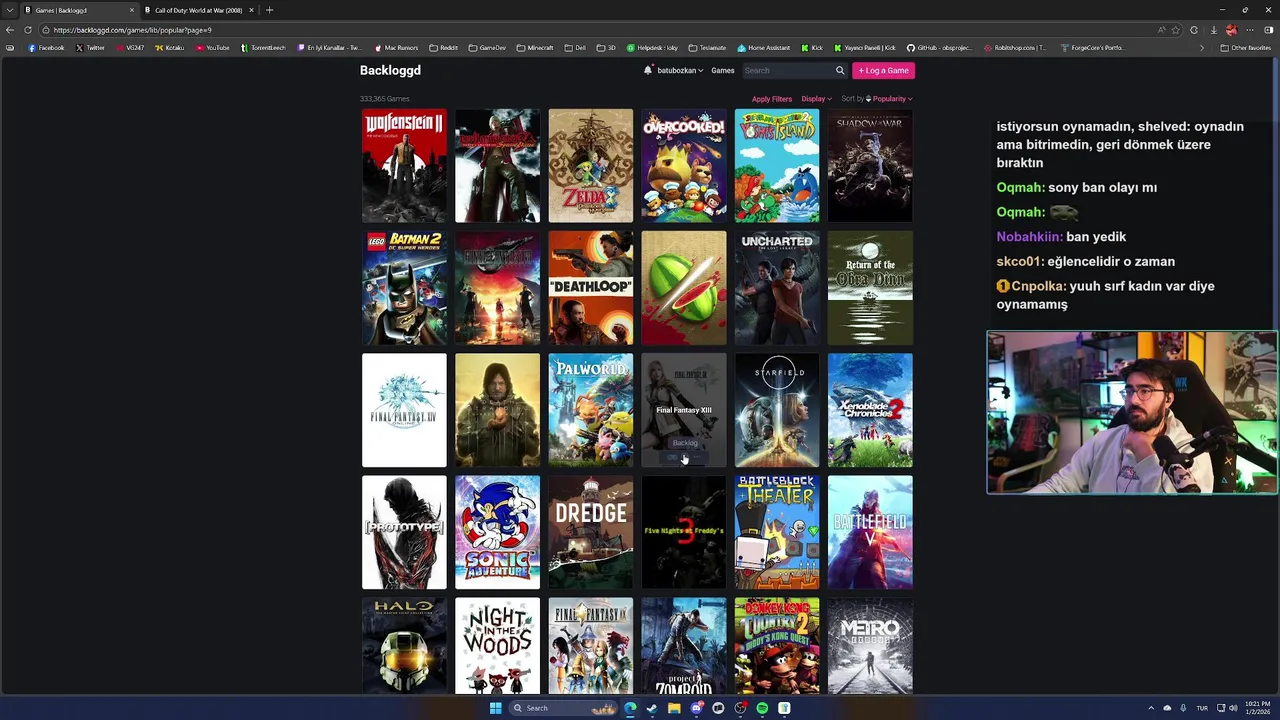Open the Kick bookmark
1280x720 pixels.
(x=812, y=47)
